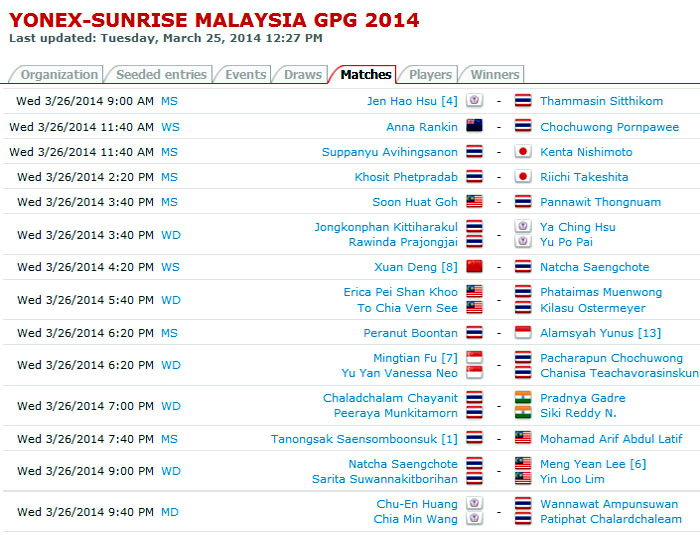Open MS event link for 9:00 AM match
The height and width of the screenshot is (535, 700).
point(169,101)
